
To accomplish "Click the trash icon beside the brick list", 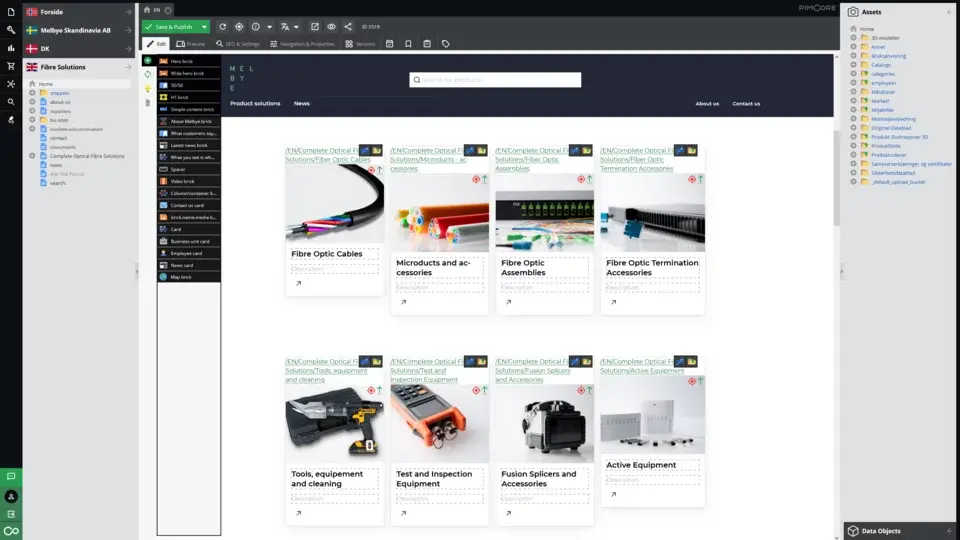I will pyautogui.click(x=148, y=103).
